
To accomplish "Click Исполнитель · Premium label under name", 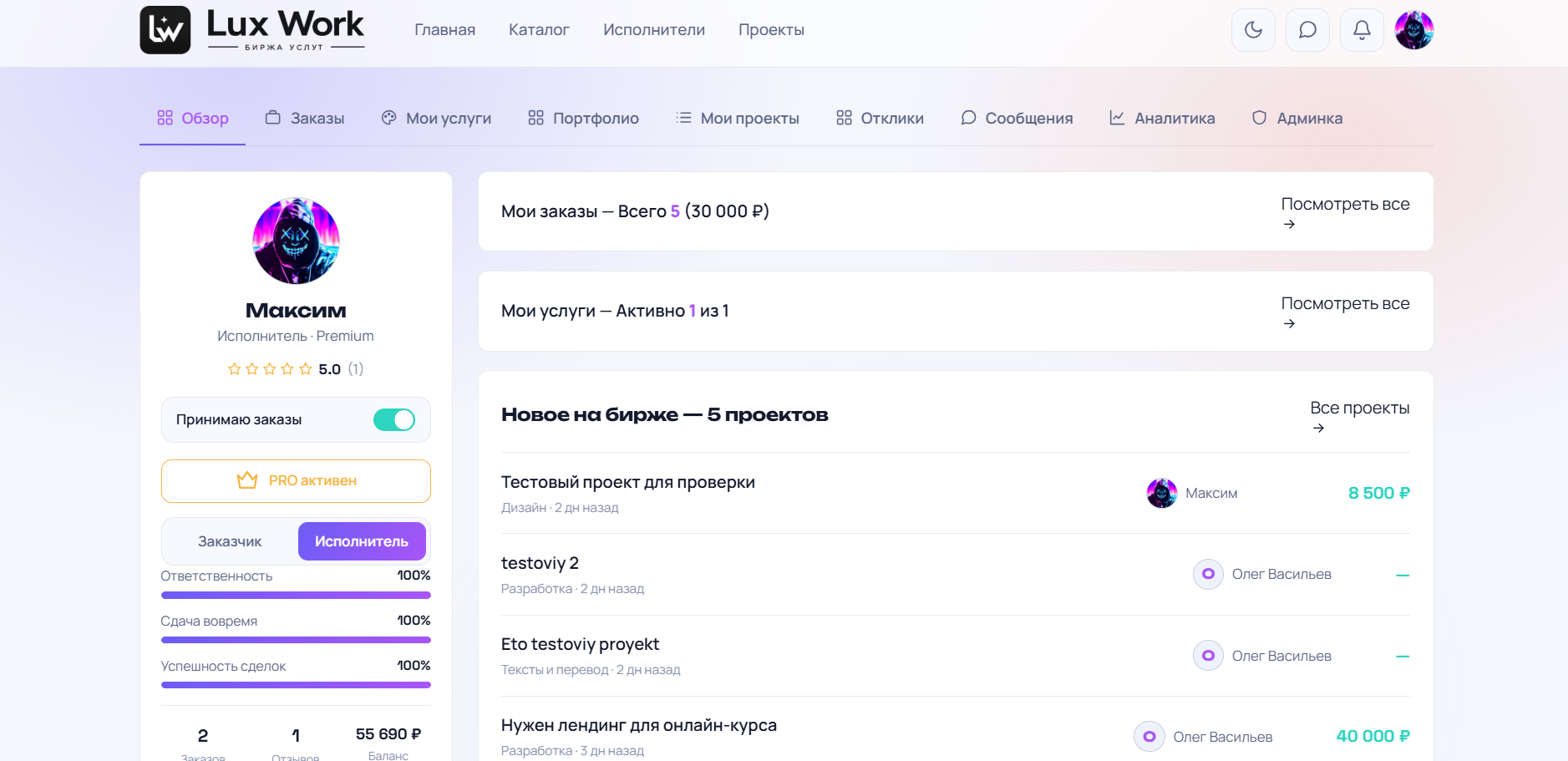I will coord(296,336).
